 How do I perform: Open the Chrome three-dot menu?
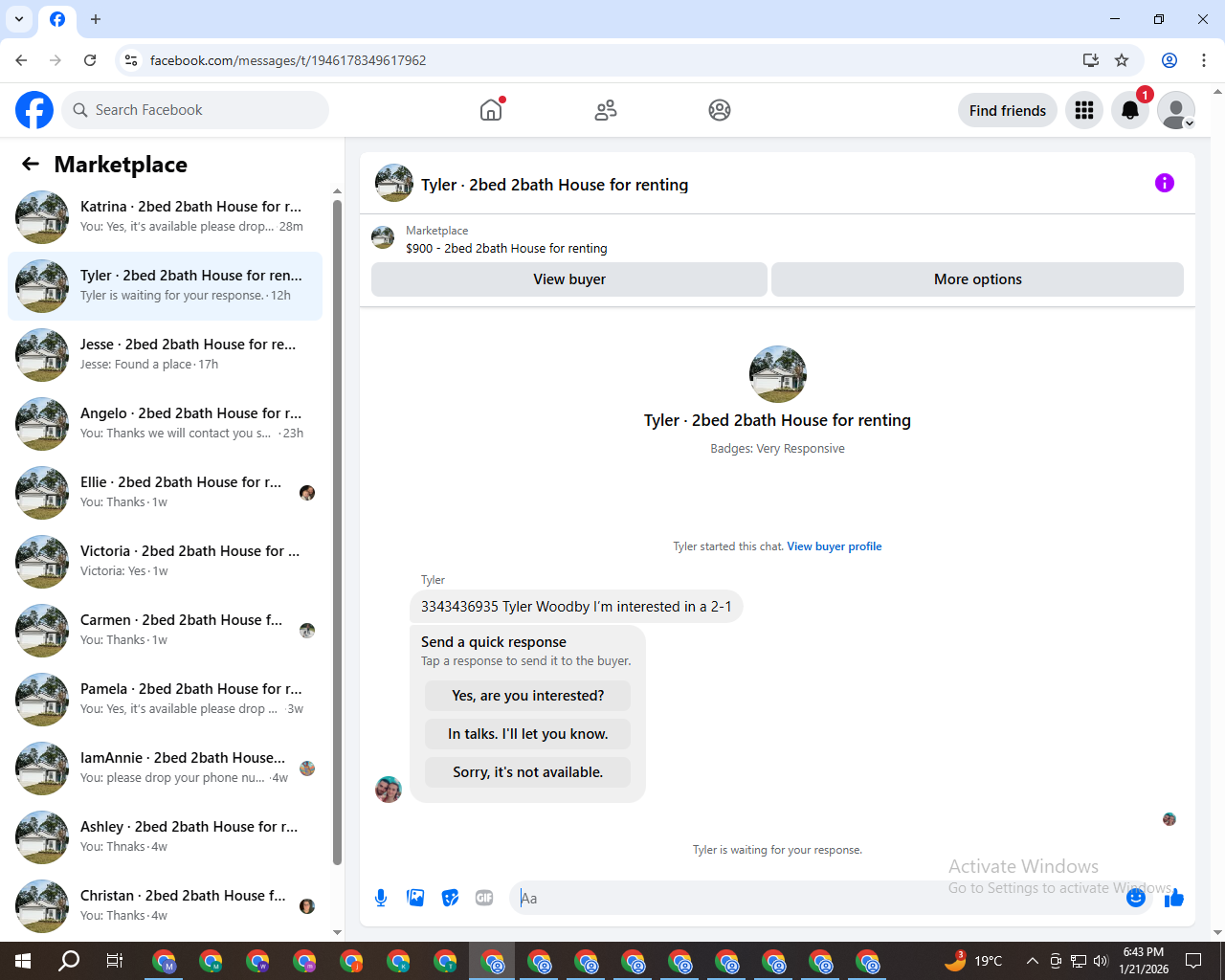1204,60
